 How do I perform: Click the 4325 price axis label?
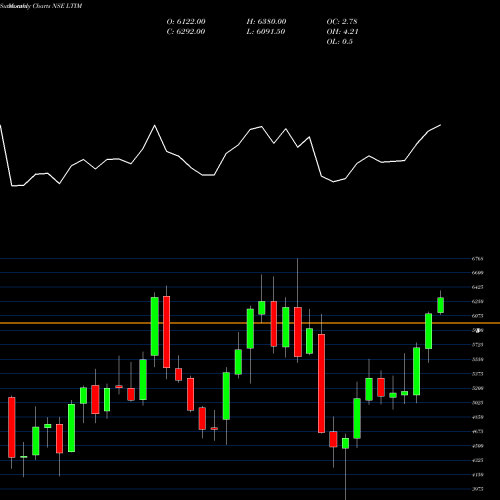point(477,460)
